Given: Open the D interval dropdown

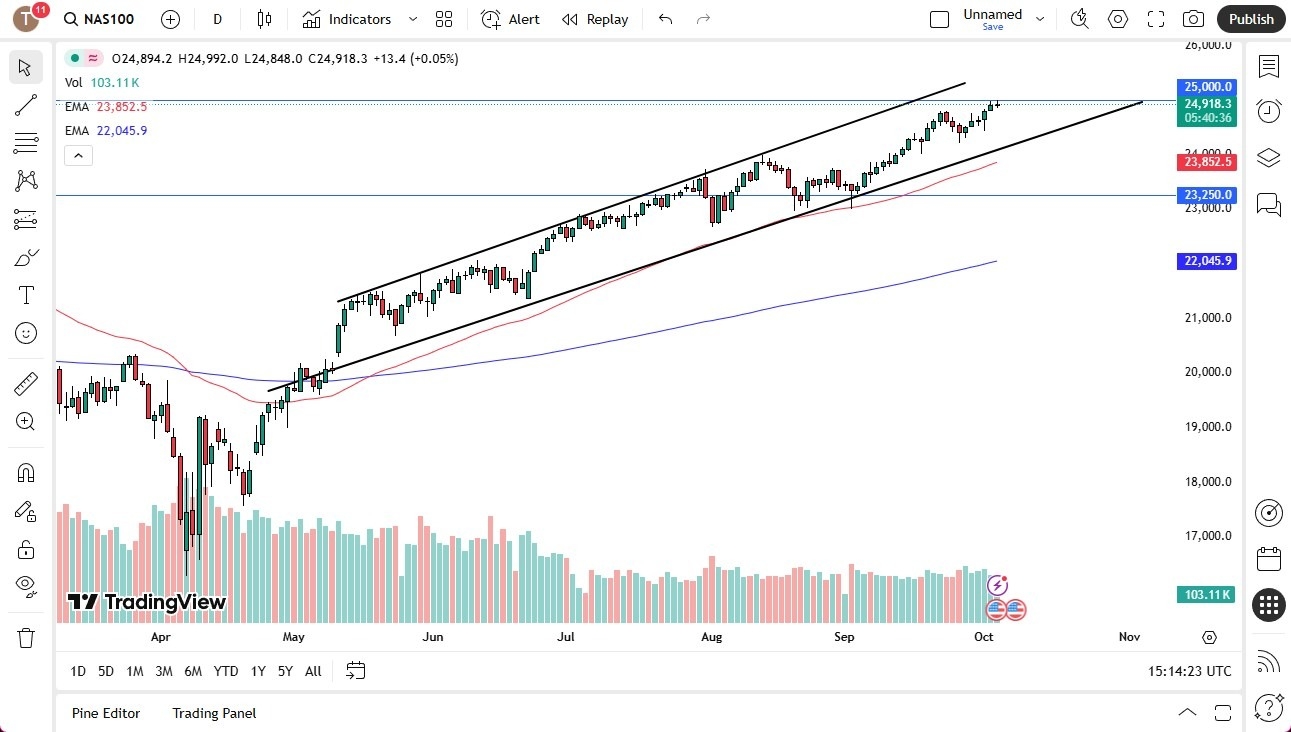Looking at the screenshot, I should tap(216, 18).
